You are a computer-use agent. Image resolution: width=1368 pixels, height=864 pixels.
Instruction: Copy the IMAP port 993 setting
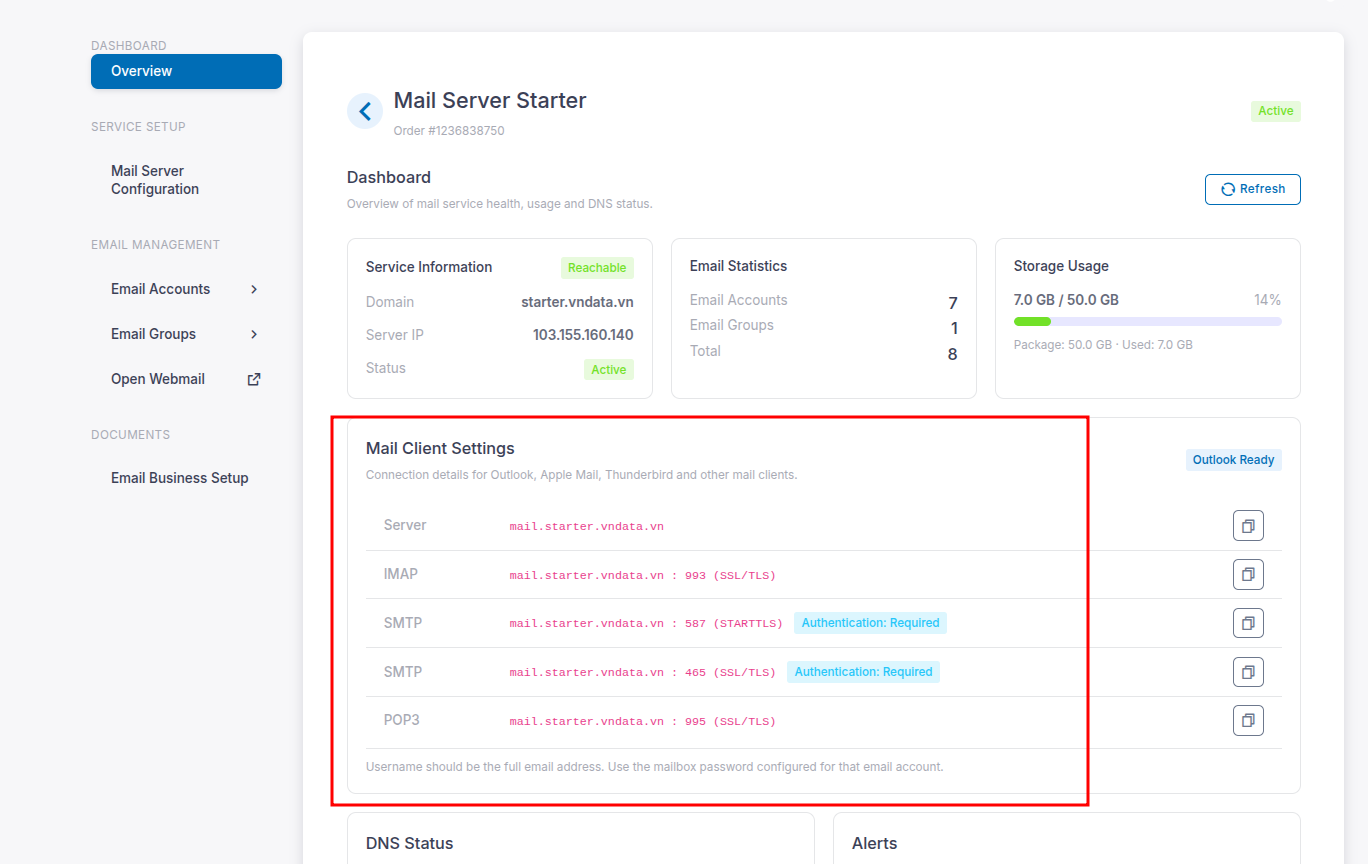coord(1248,574)
